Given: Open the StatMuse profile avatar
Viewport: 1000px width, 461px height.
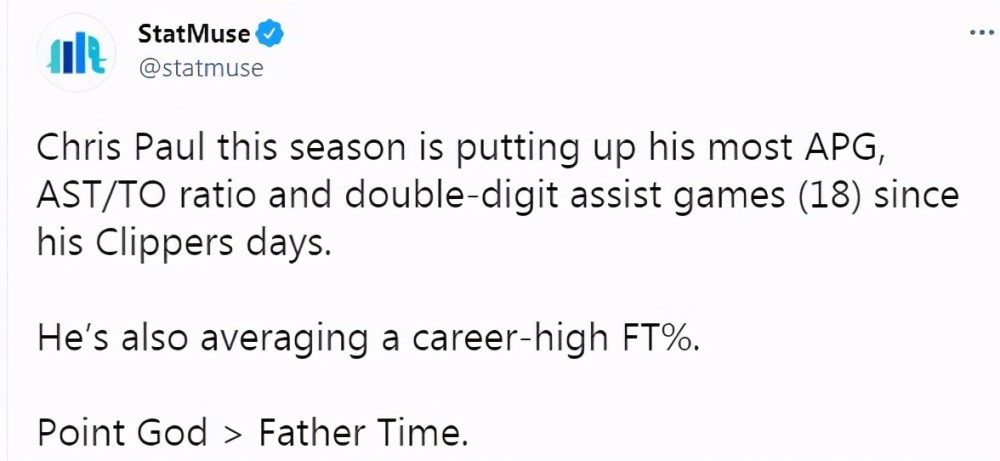Looking at the screenshot, I should [76, 54].
